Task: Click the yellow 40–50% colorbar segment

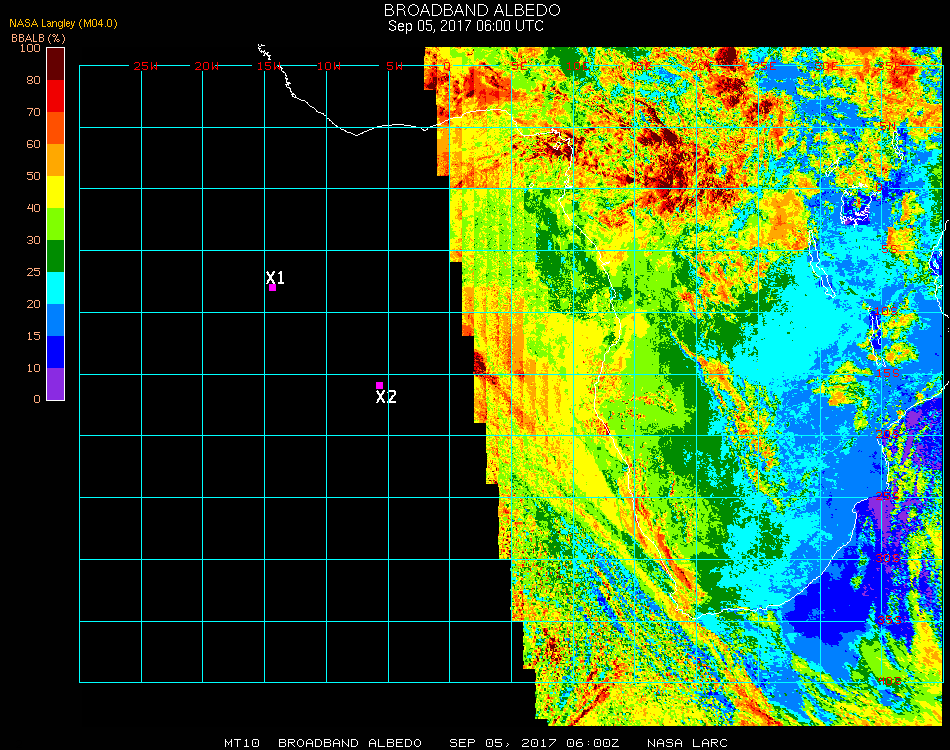Action: pos(56,192)
